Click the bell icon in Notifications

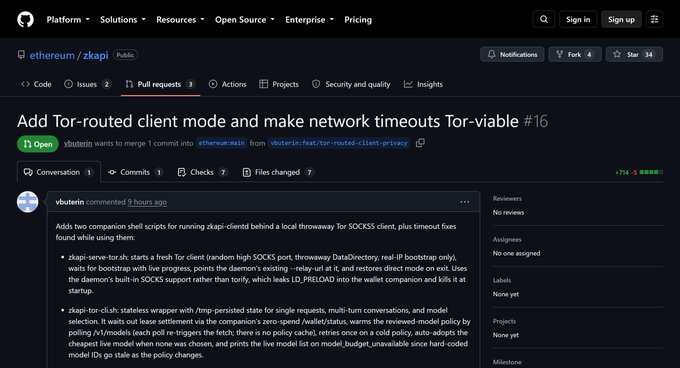(491, 54)
